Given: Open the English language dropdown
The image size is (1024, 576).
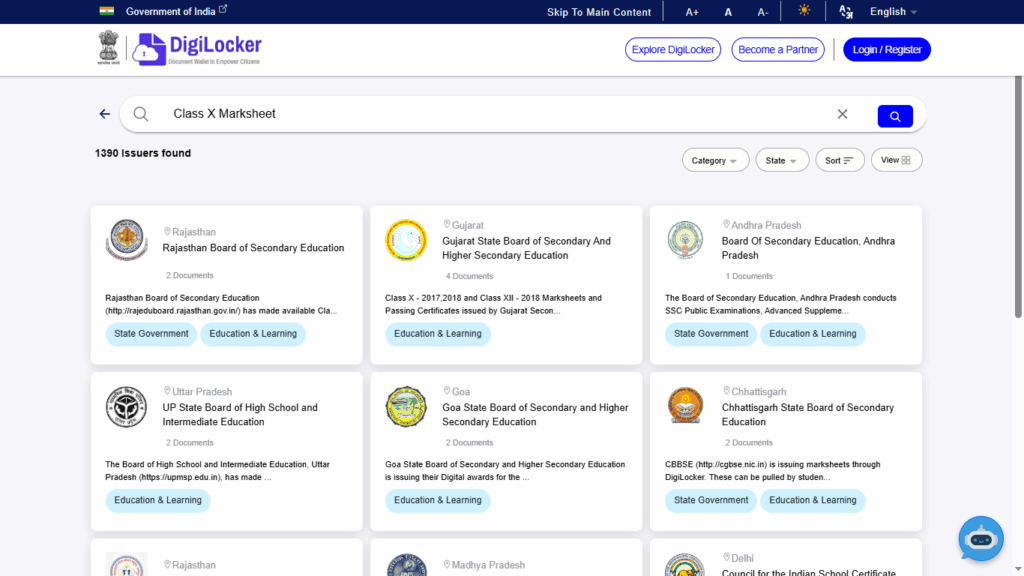Looking at the screenshot, I should (x=893, y=12).
